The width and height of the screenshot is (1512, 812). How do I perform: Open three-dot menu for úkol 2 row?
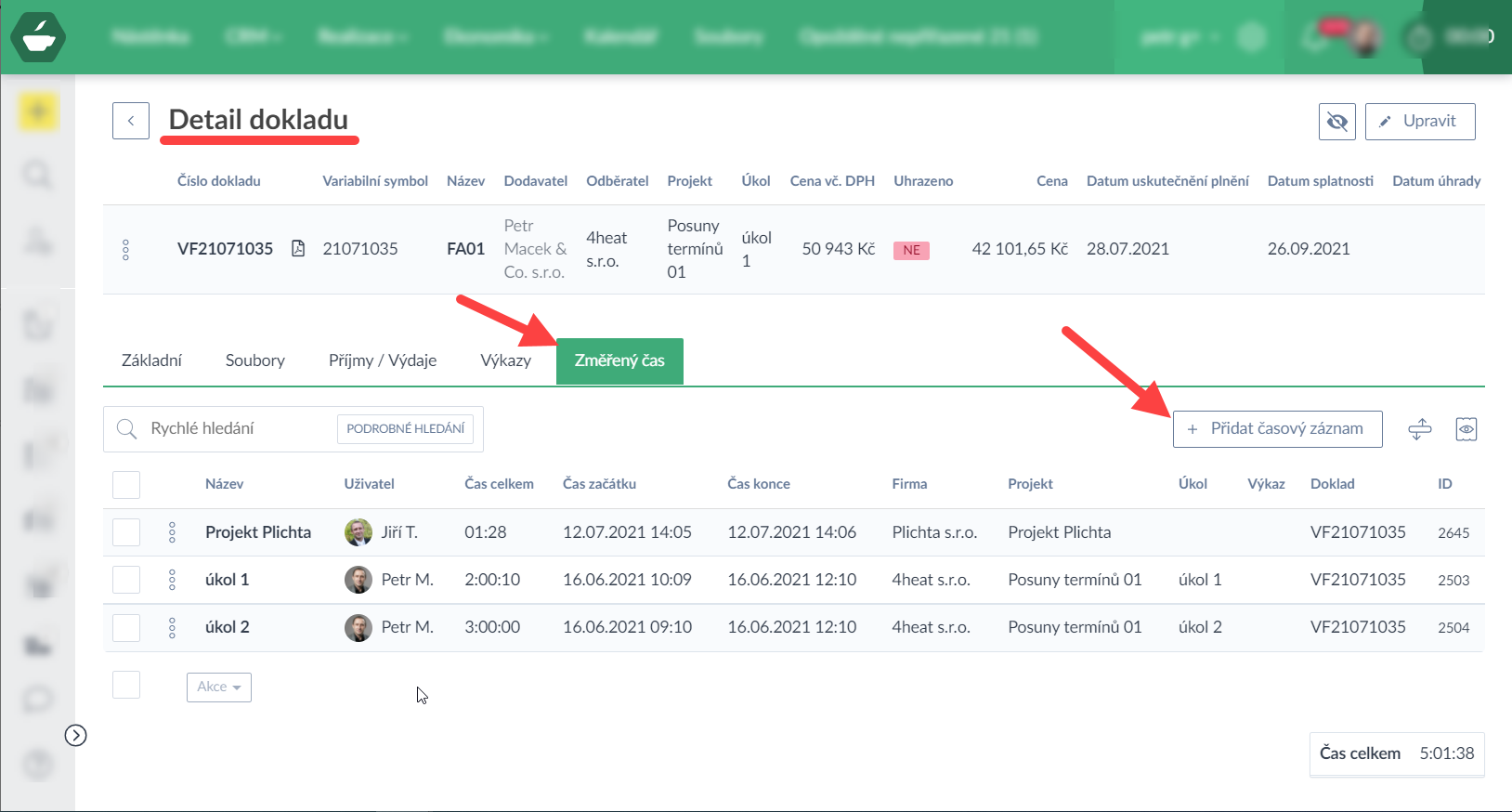[172, 628]
